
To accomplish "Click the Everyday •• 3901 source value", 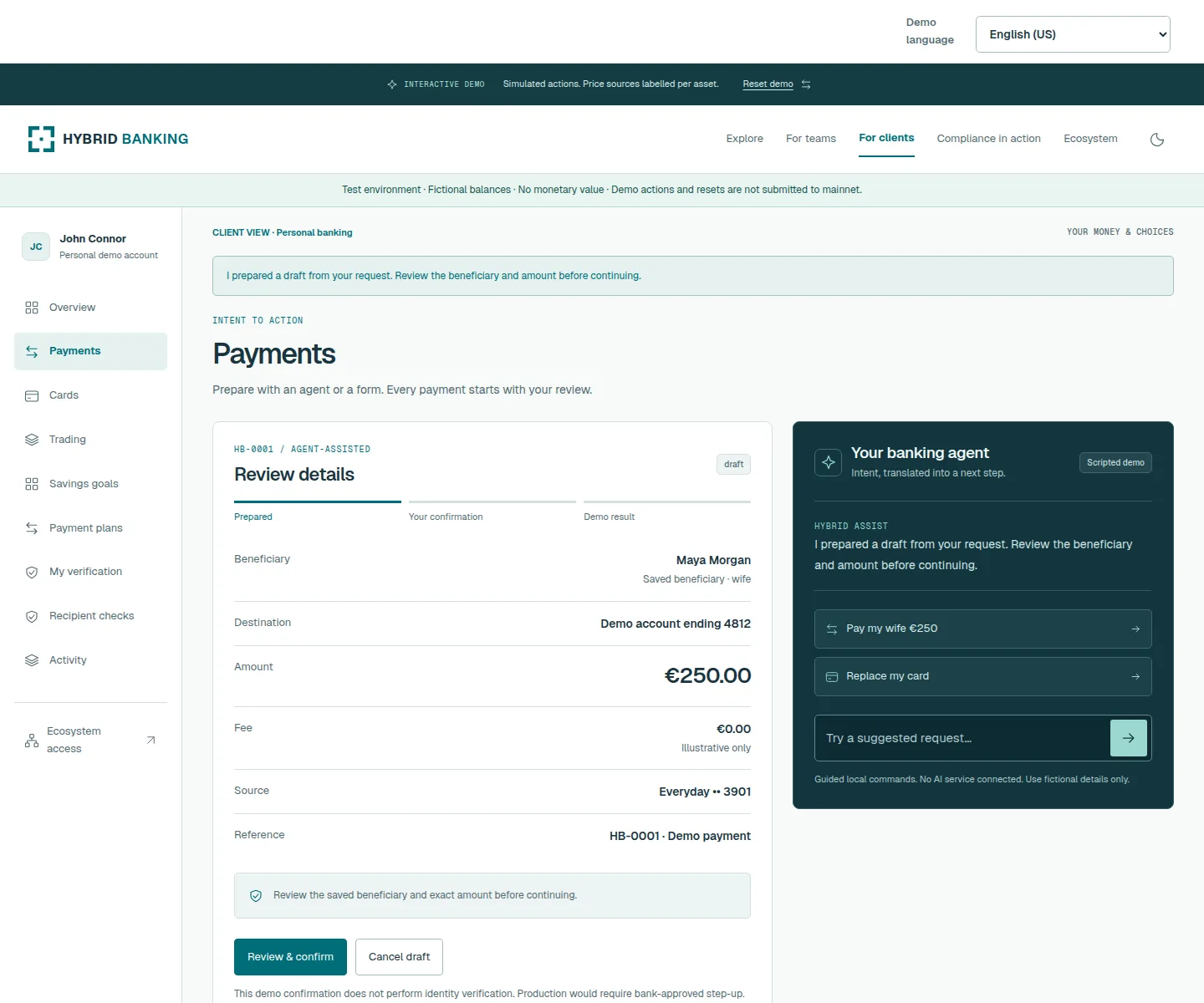I will [x=705, y=792].
